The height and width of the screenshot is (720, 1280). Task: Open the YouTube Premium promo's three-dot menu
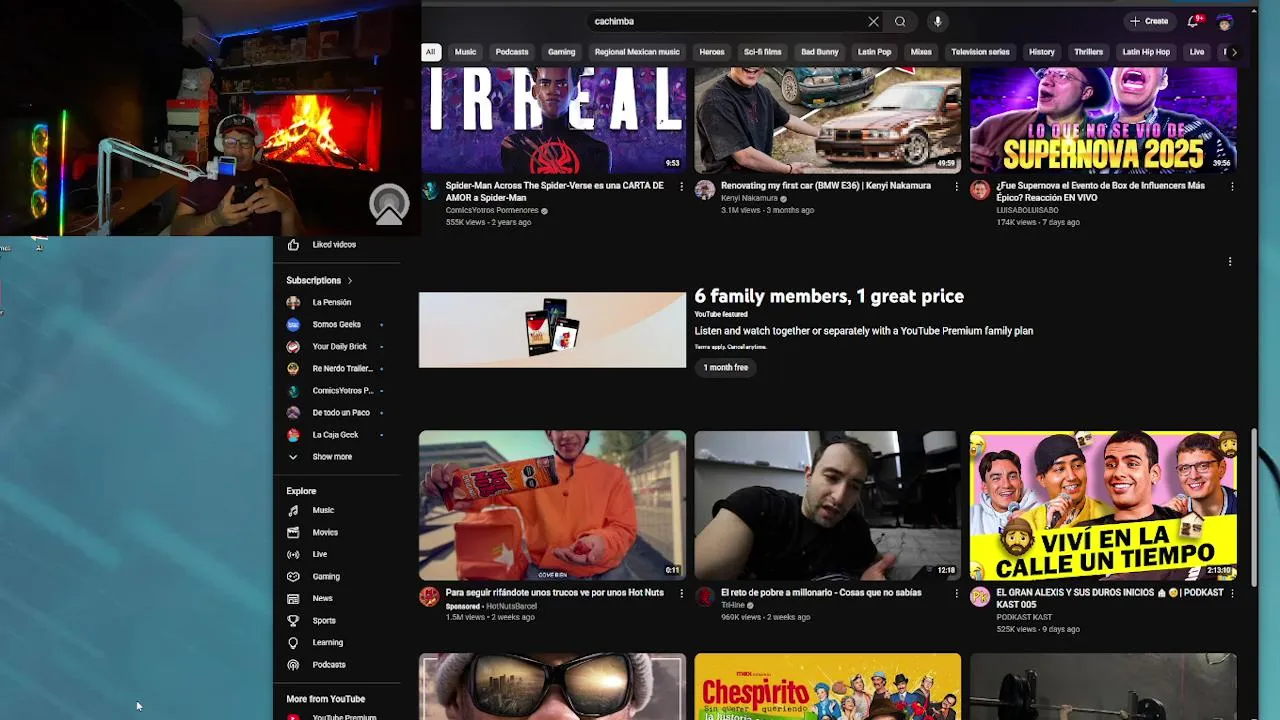click(x=1230, y=262)
